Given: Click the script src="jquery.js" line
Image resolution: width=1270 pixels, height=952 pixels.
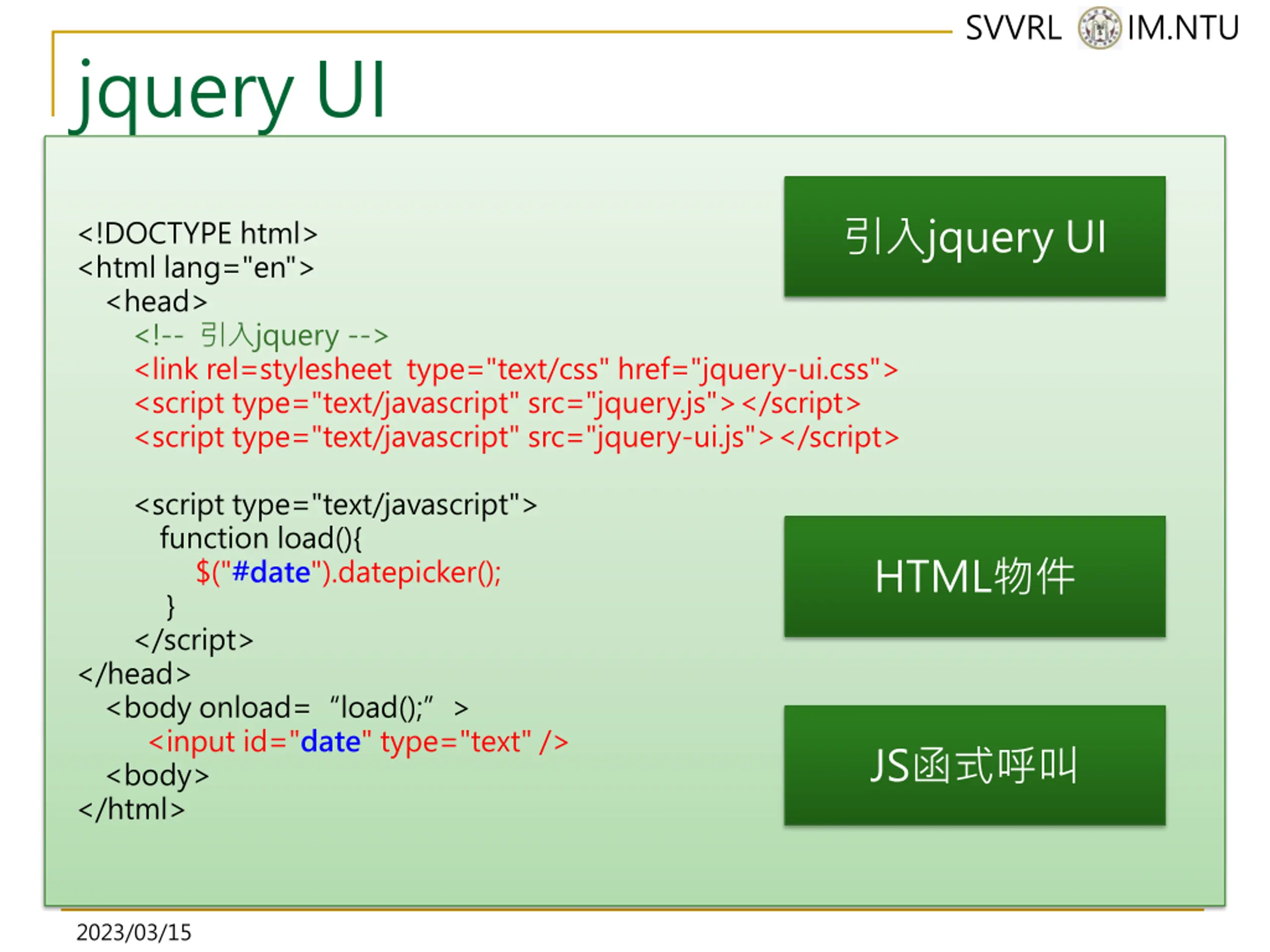Looking at the screenshot, I should tap(497, 404).
